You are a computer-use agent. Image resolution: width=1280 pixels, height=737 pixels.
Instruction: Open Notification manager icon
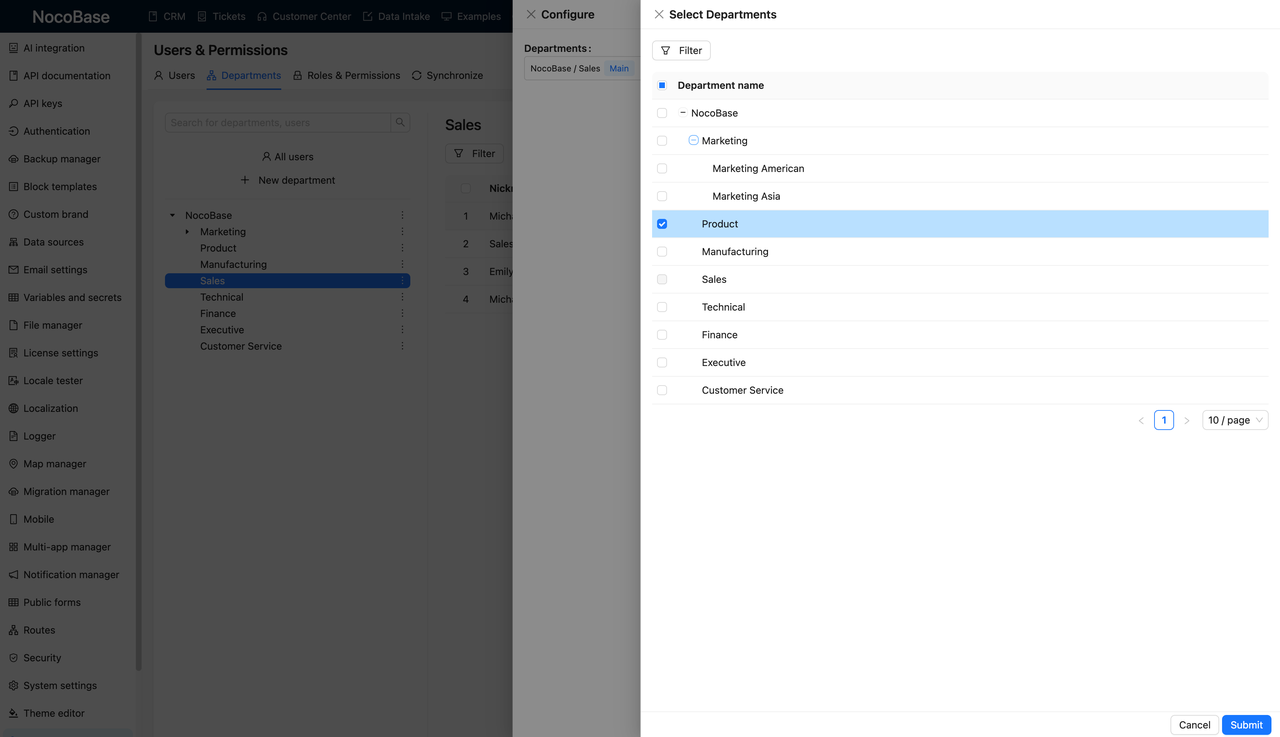[13, 575]
